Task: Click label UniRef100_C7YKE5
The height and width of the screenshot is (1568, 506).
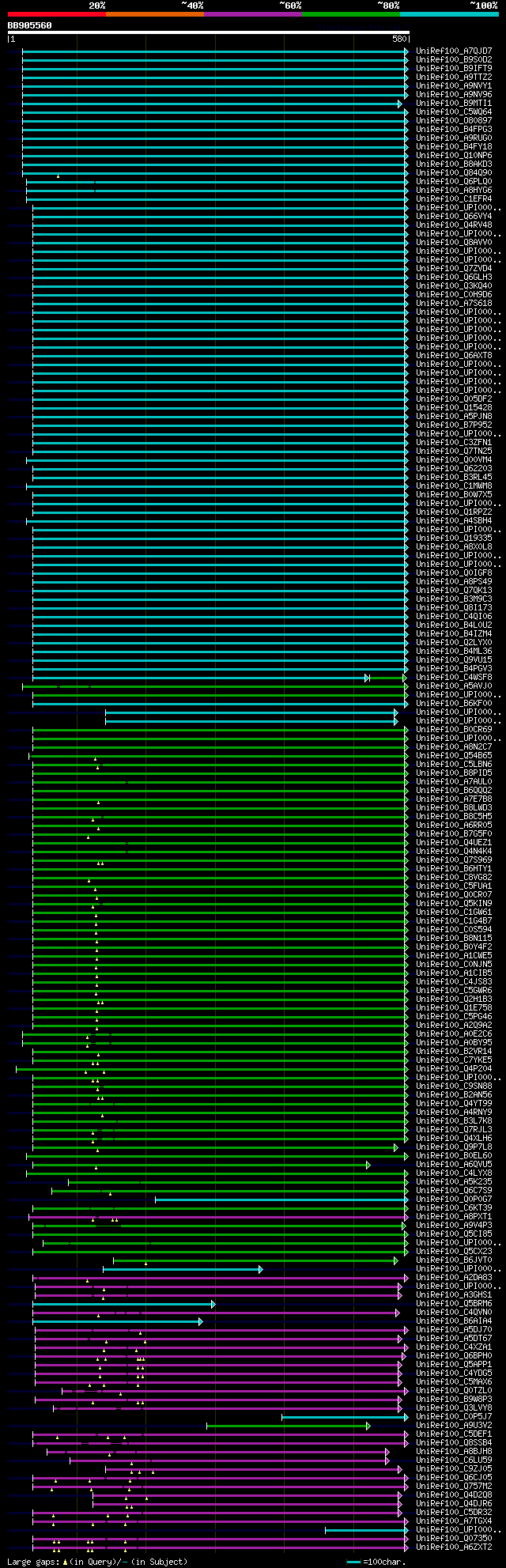Action: click(x=454, y=1060)
